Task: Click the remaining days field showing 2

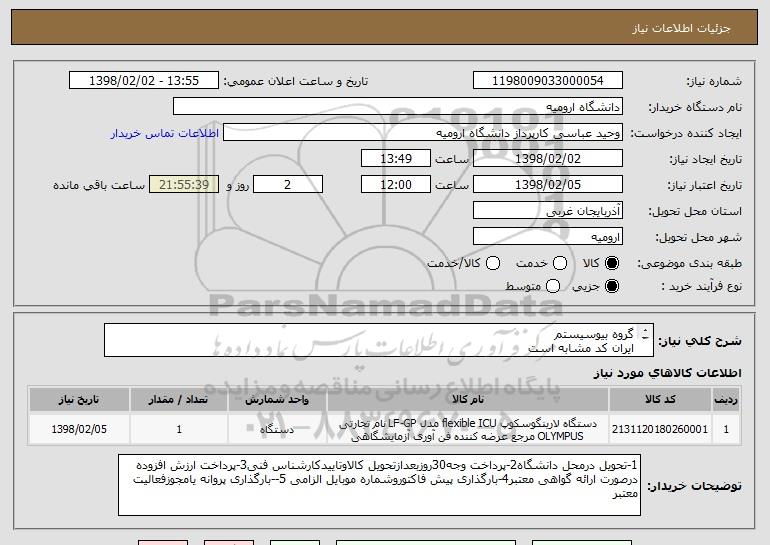Action: [288, 185]
